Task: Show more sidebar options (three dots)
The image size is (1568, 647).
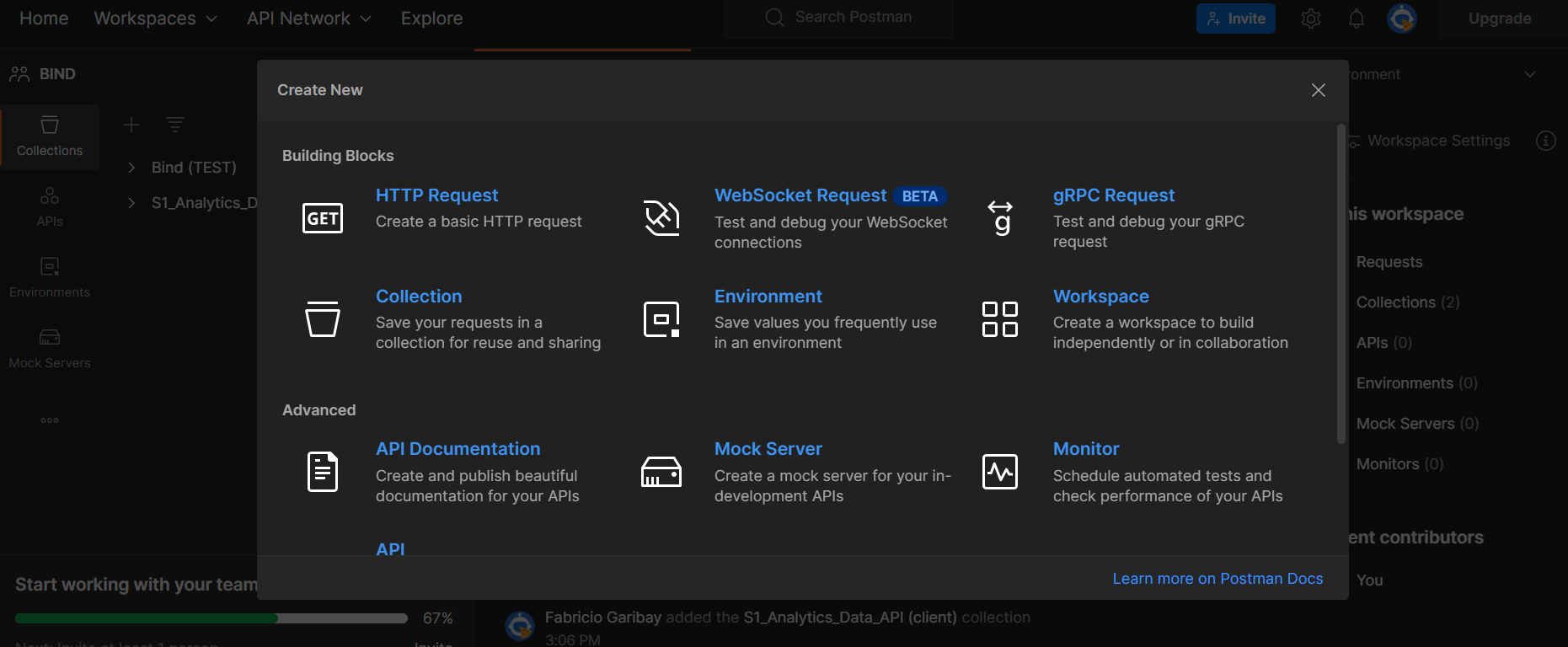Action: 50,420
